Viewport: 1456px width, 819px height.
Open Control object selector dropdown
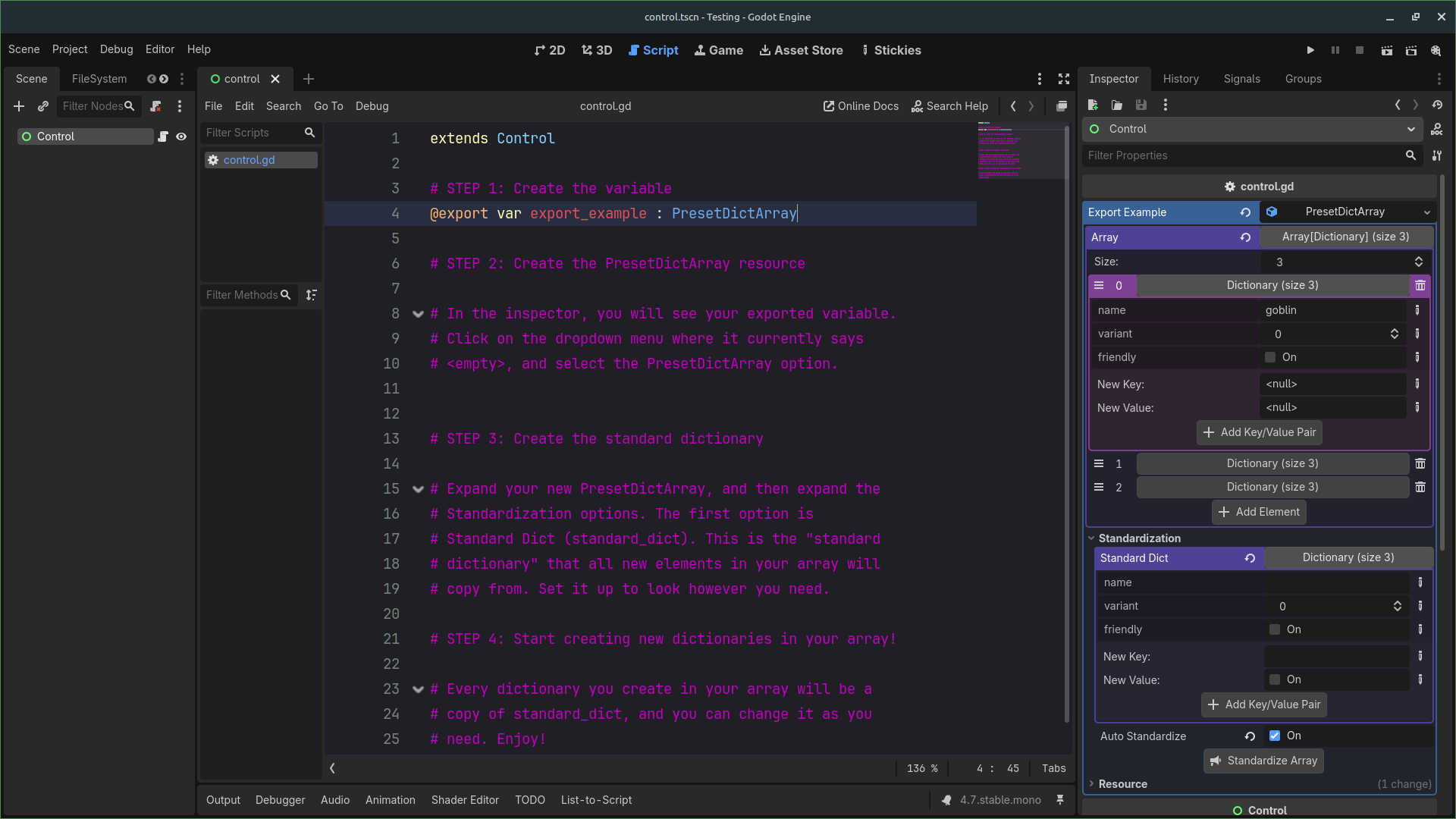click(x=1252, y=130)
